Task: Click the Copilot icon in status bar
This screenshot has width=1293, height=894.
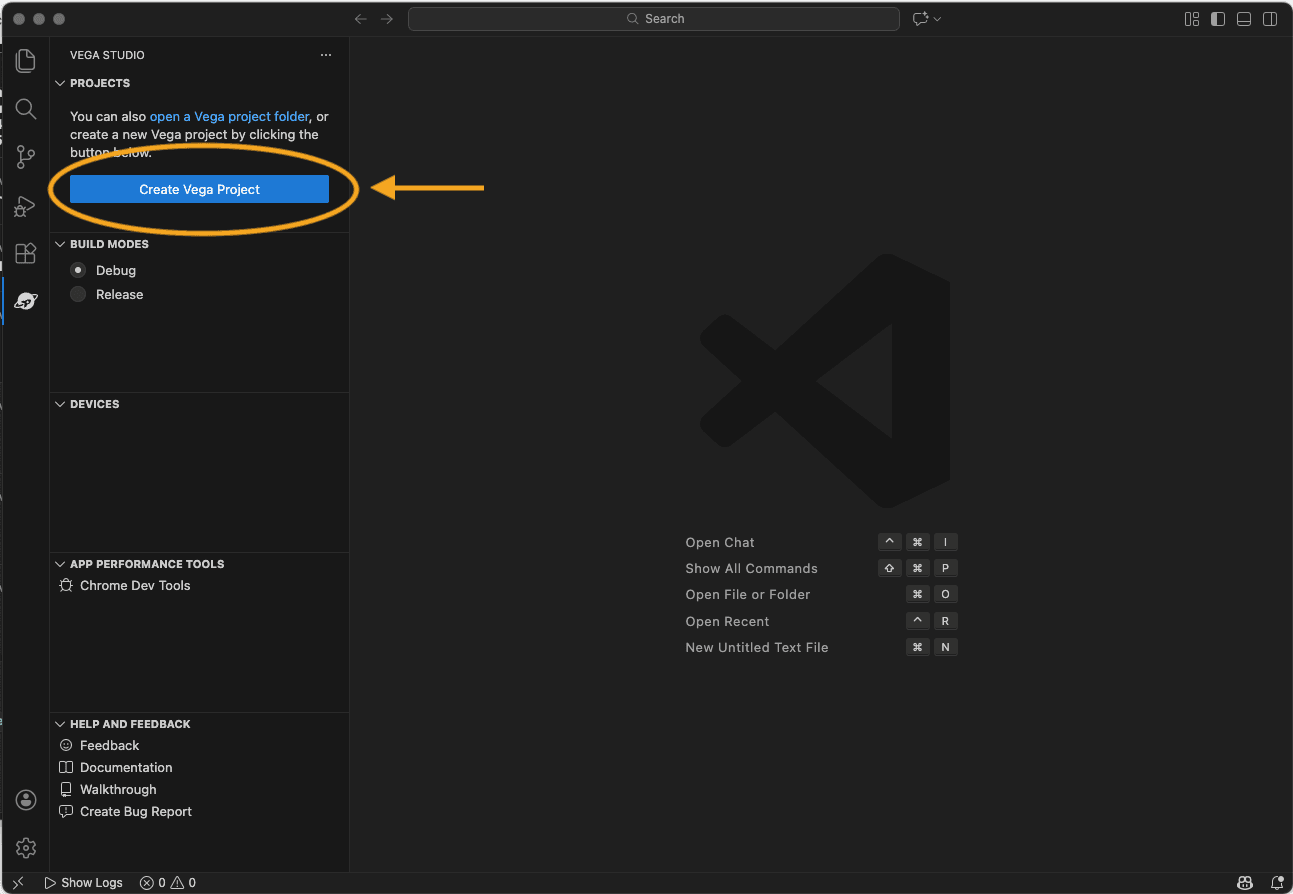Action: click(1245, 883)
